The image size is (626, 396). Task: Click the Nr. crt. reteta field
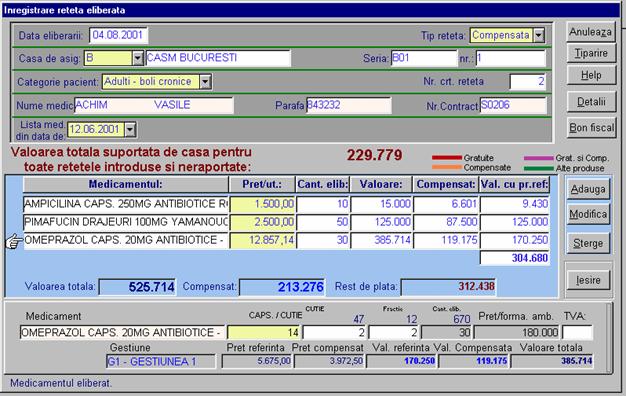pos(527,82)
